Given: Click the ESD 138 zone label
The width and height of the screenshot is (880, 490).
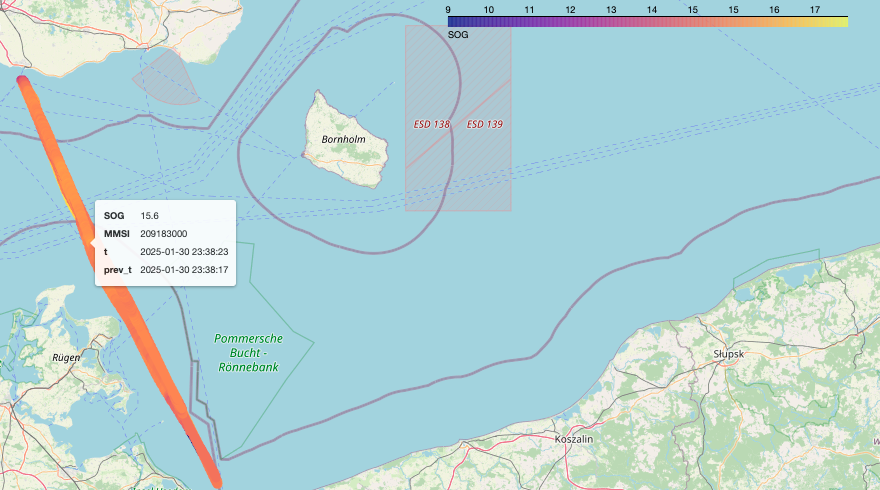Looking at the screenshot, I should [431, 125].
